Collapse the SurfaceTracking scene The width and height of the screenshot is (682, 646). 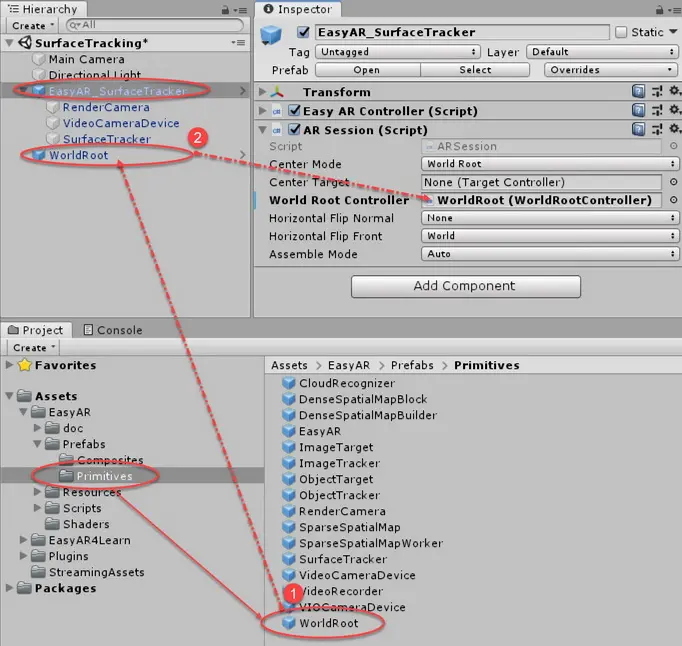pos(9,43)
